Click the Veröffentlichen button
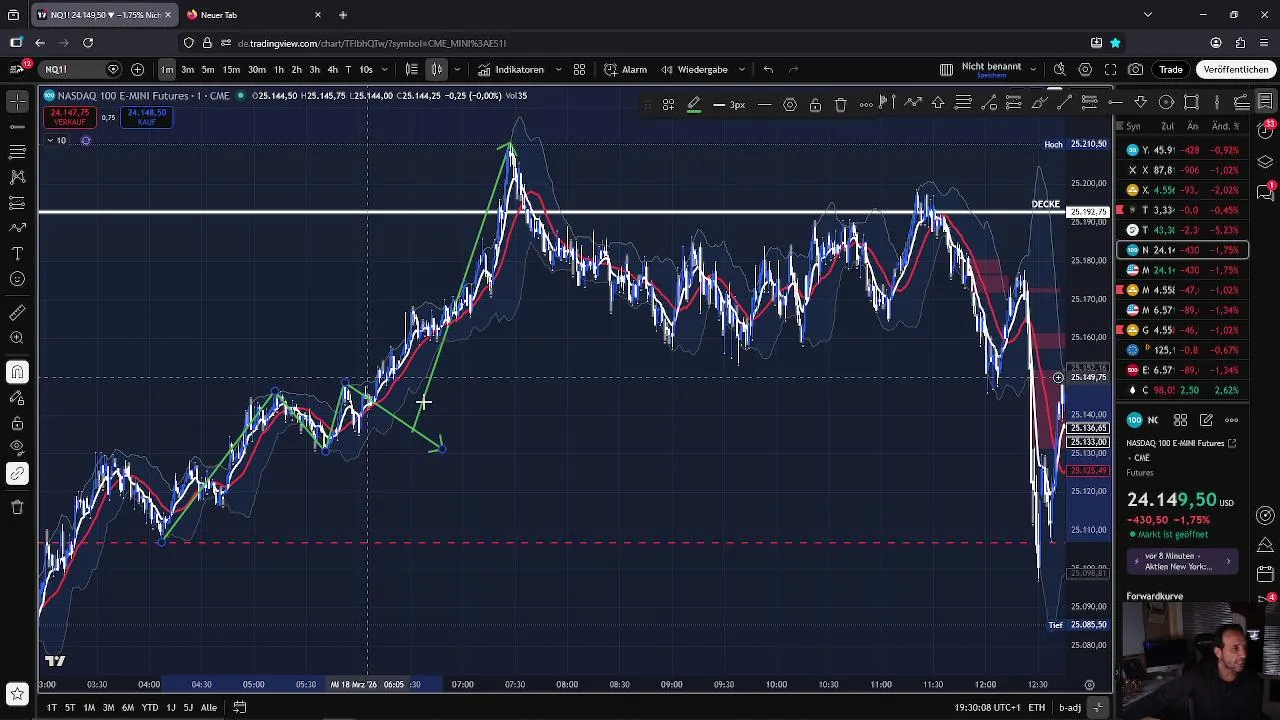Image resolution: width=1280 pixels, height=720 pixels. coord(1236,69)
